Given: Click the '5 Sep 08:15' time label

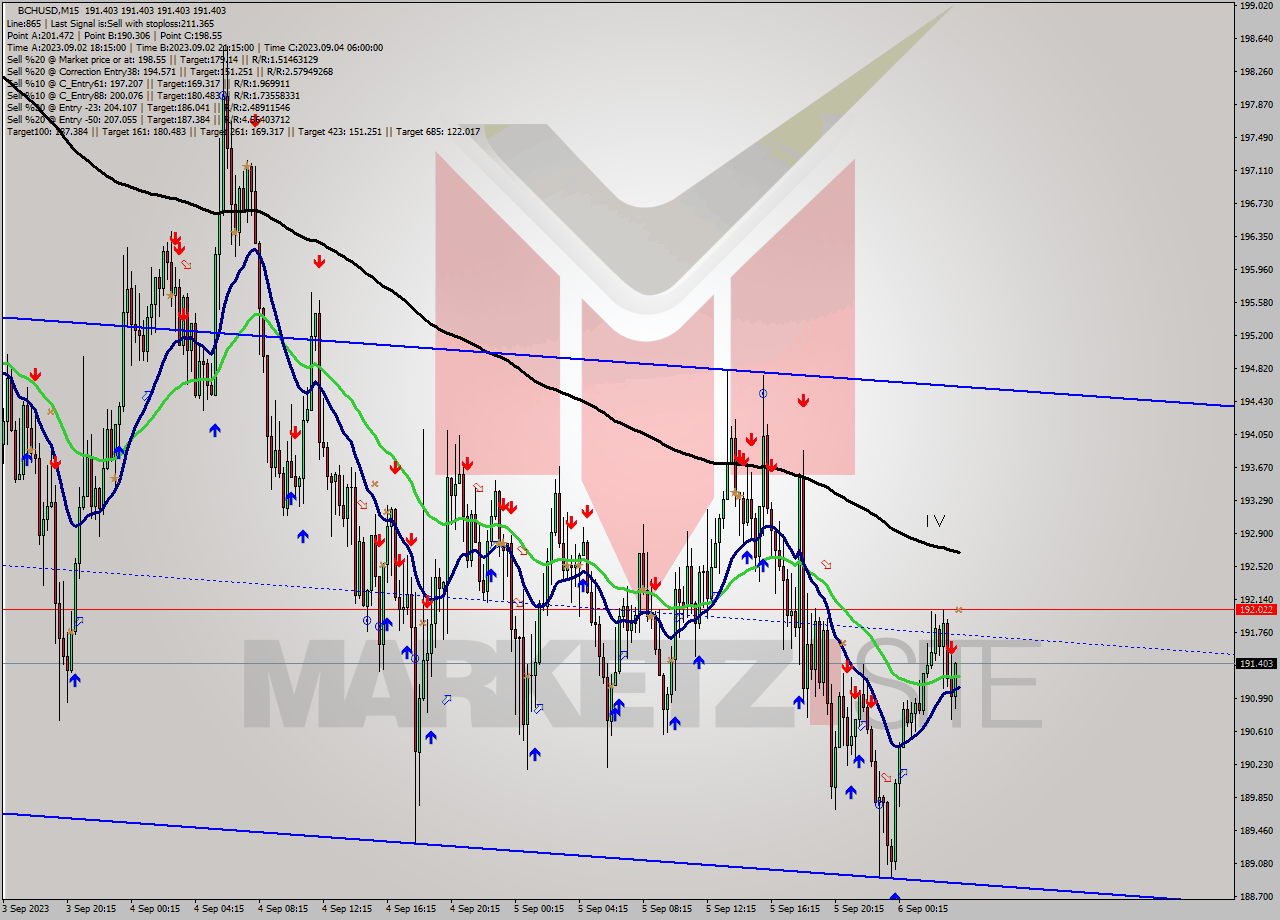Looking at the screenshot, I should click(668, 909).
